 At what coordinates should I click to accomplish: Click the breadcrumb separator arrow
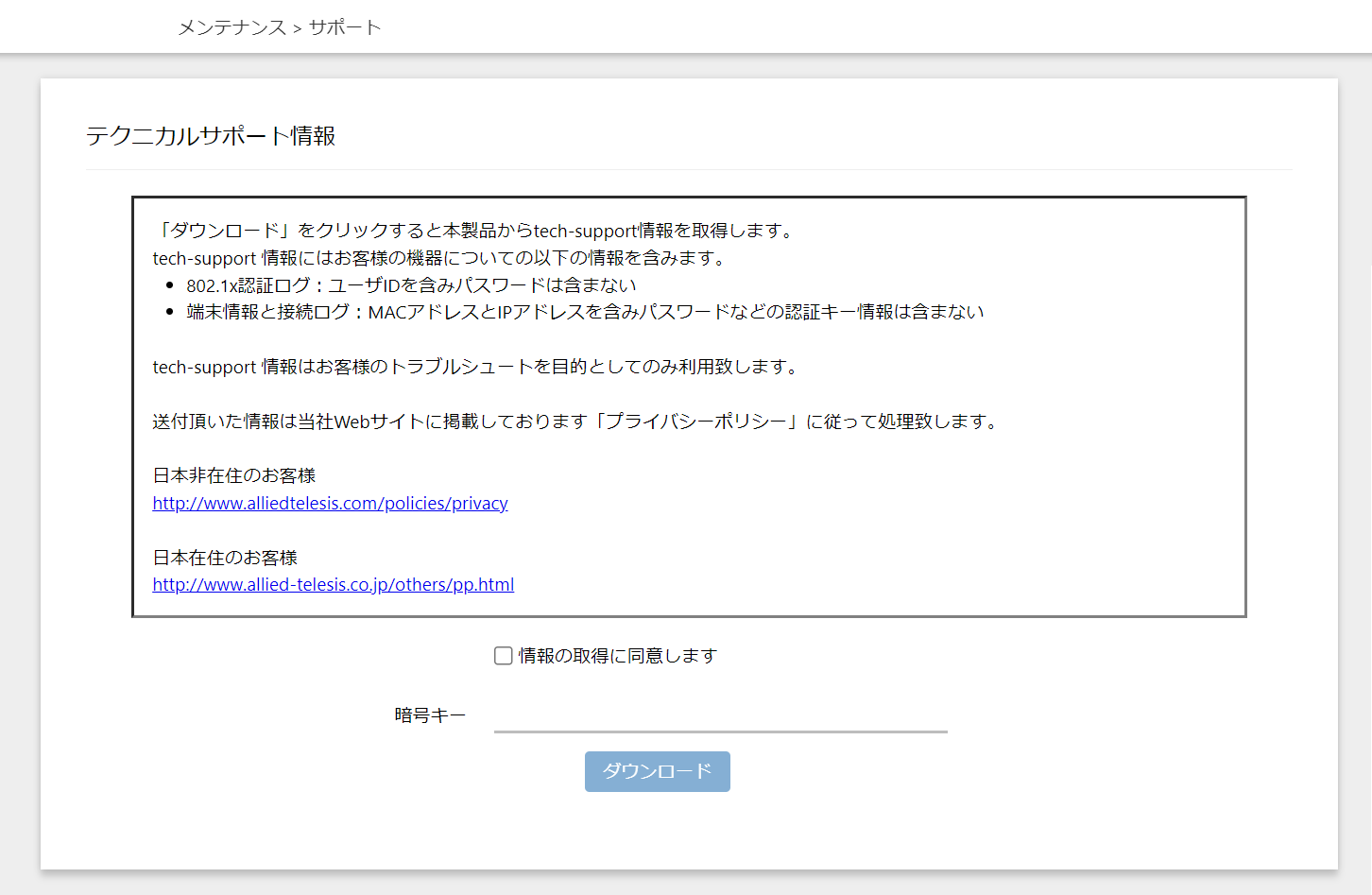tap(298, 28)
